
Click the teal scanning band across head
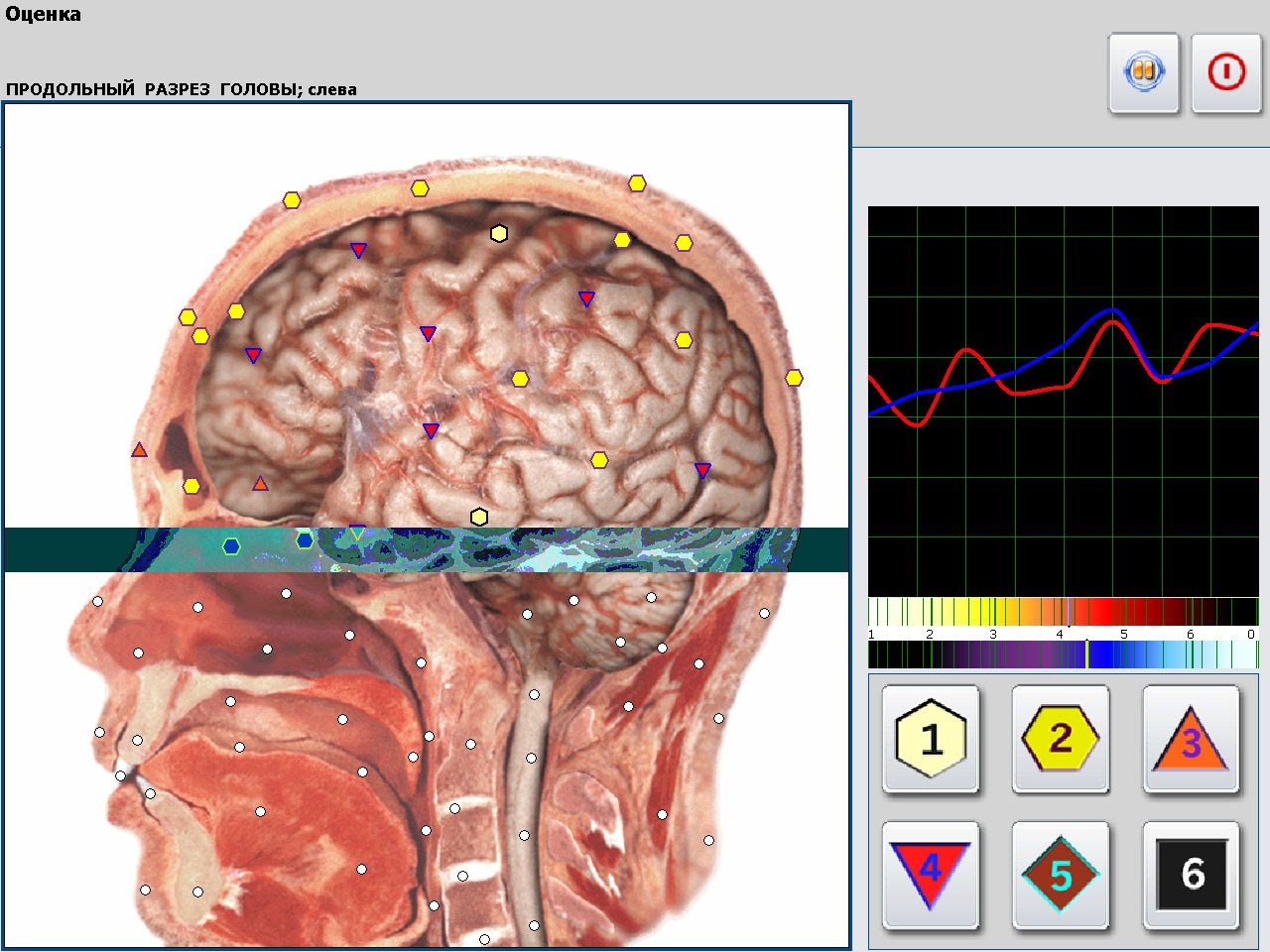595,550
